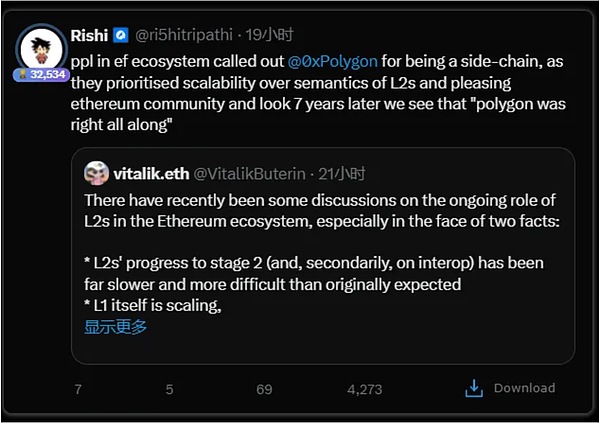Viewport: 600px width, 423px height.
Task: Open the quoted post body about L2s
Action: point(320,240)
